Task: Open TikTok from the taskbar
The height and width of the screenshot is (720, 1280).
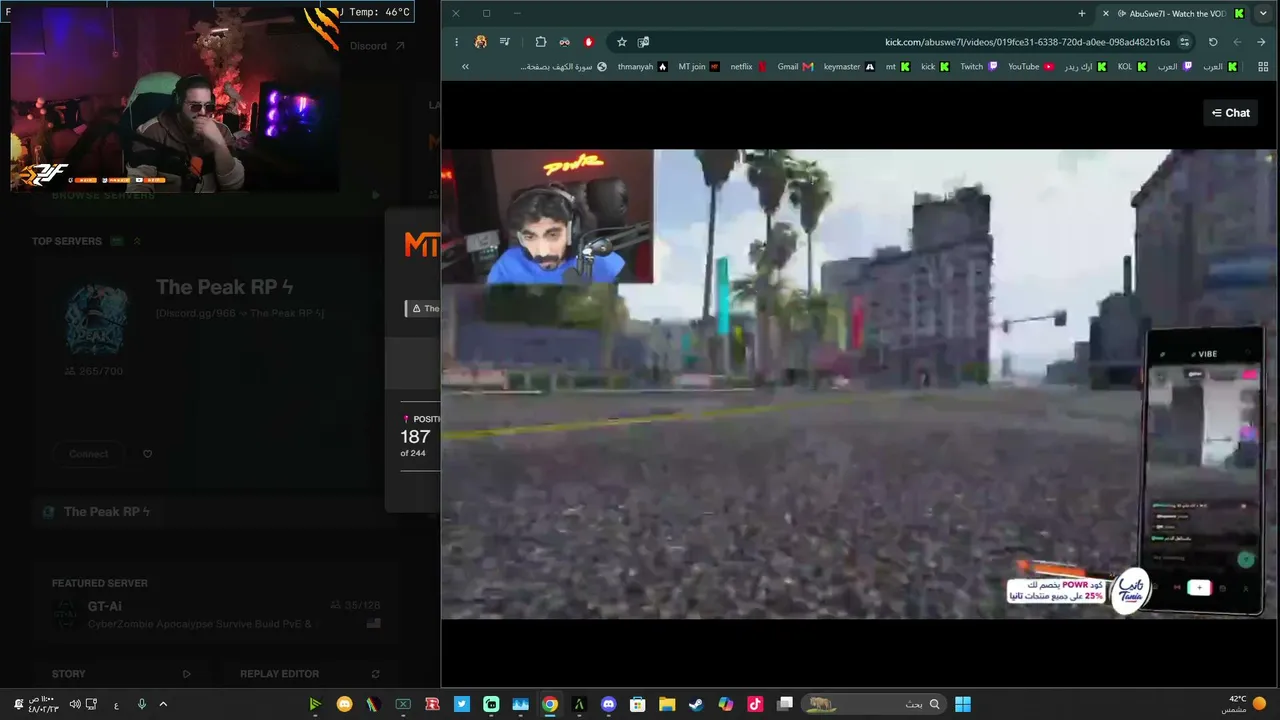Action: (x=755, y=704)
